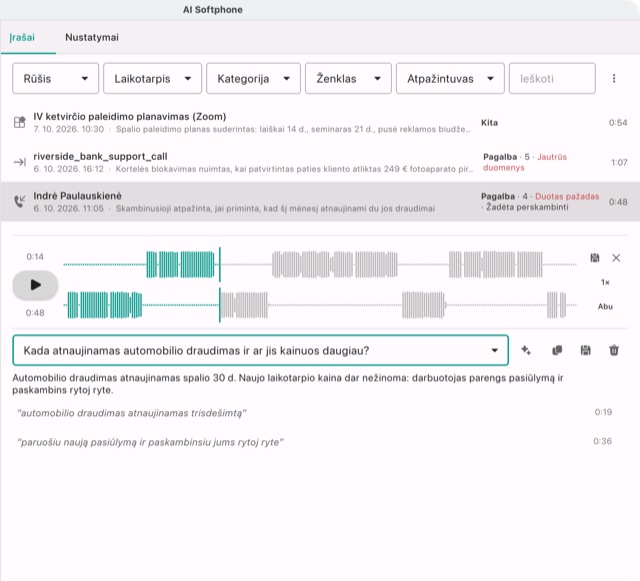This screenshot has height=581, width=640.
Task: Change the 1x playback speed
Action: 605,282
